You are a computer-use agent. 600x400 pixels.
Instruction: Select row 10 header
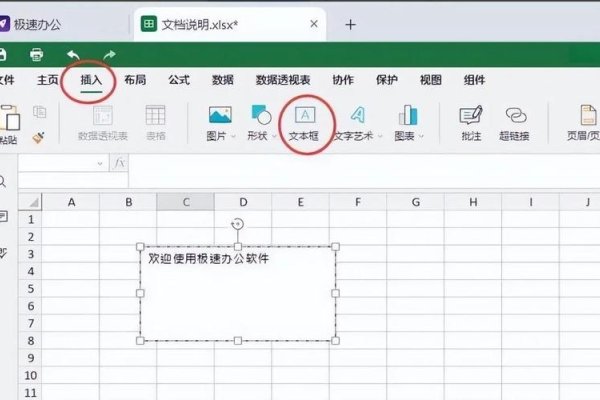pos(30,375)
